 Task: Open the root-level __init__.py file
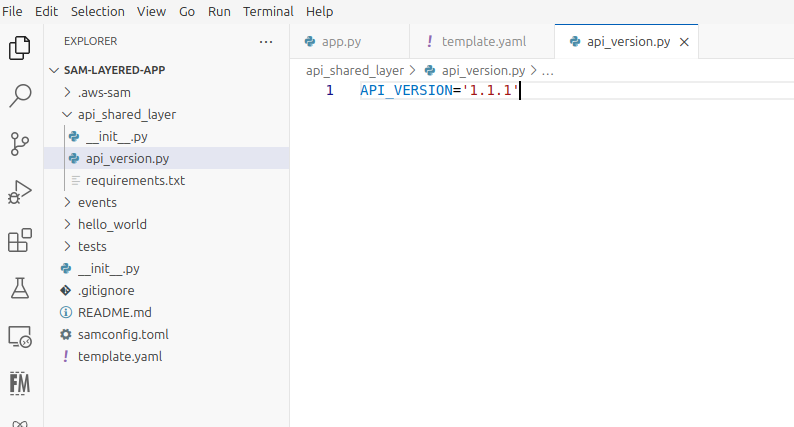(x=167, y=268)
